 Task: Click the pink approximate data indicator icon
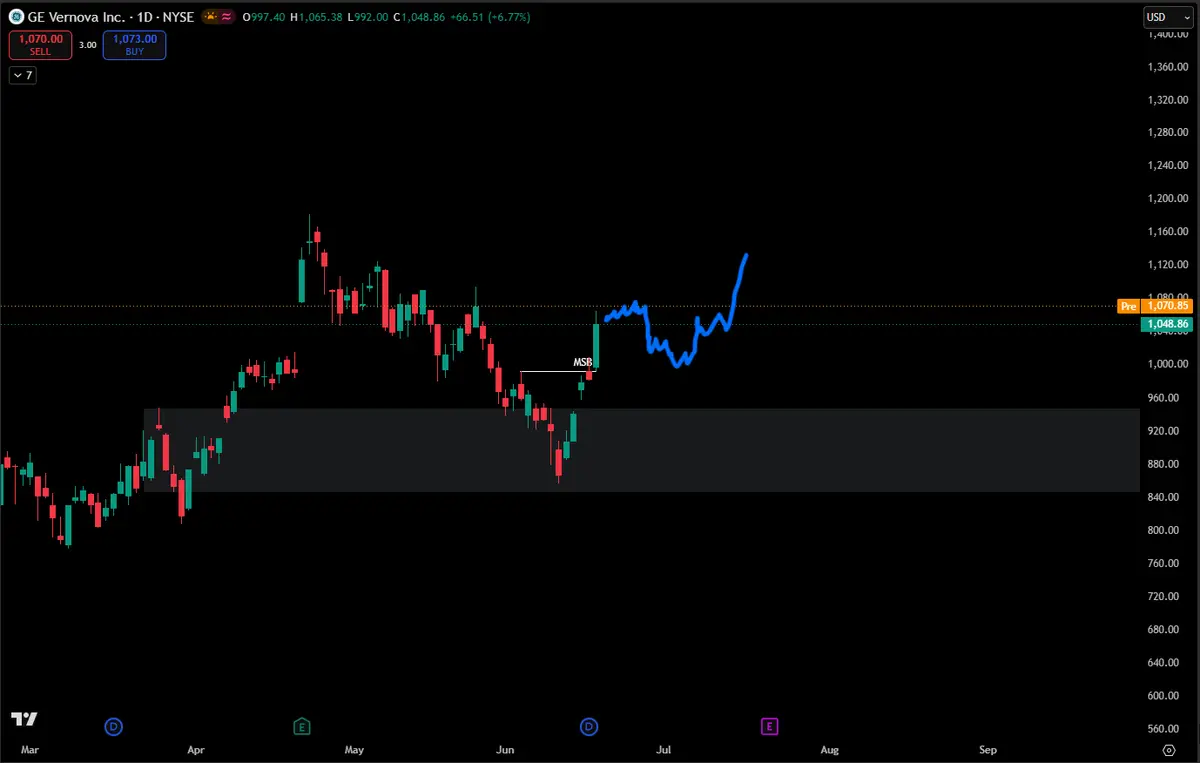click(228, 17)
